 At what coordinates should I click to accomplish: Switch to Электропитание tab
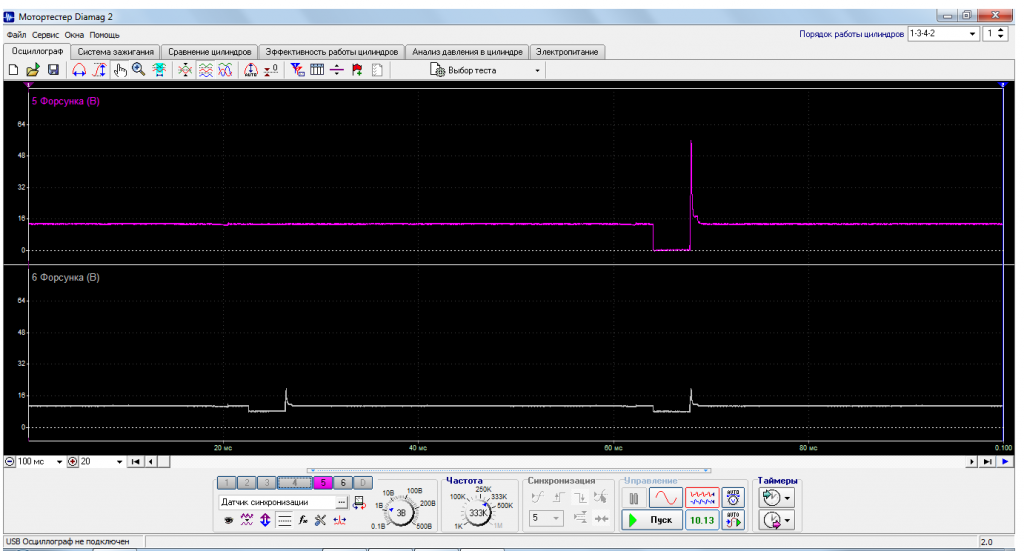567,52
